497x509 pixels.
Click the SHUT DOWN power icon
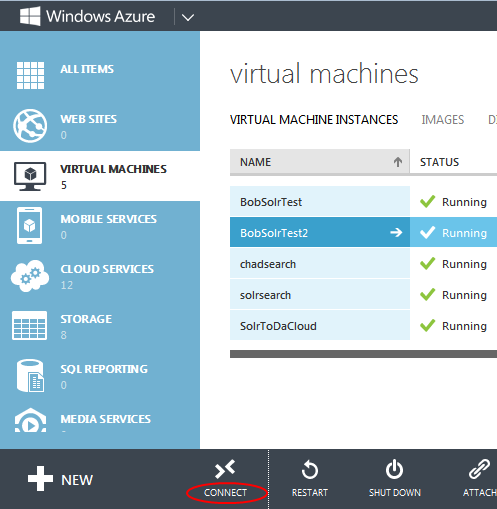click(x=395, y=469)
